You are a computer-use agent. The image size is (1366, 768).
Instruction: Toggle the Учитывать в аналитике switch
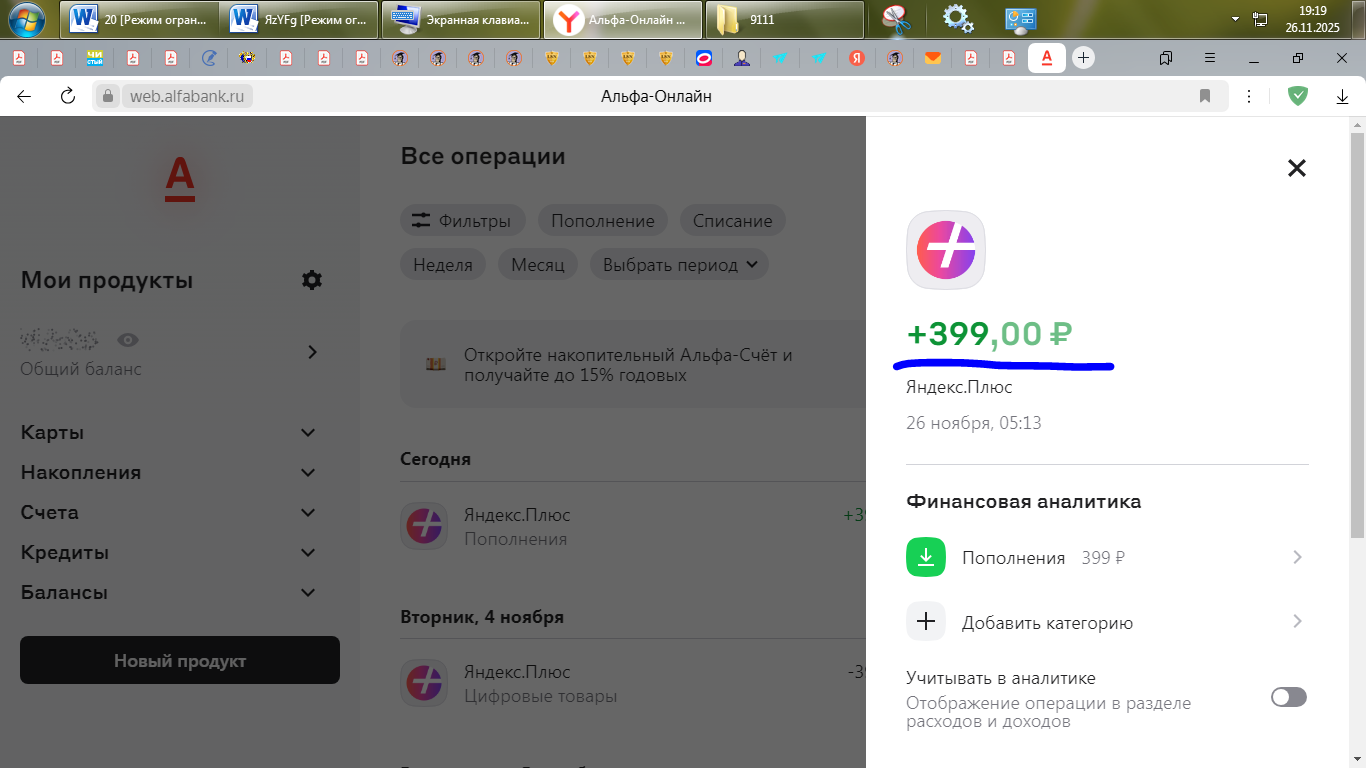[1288, 697]
